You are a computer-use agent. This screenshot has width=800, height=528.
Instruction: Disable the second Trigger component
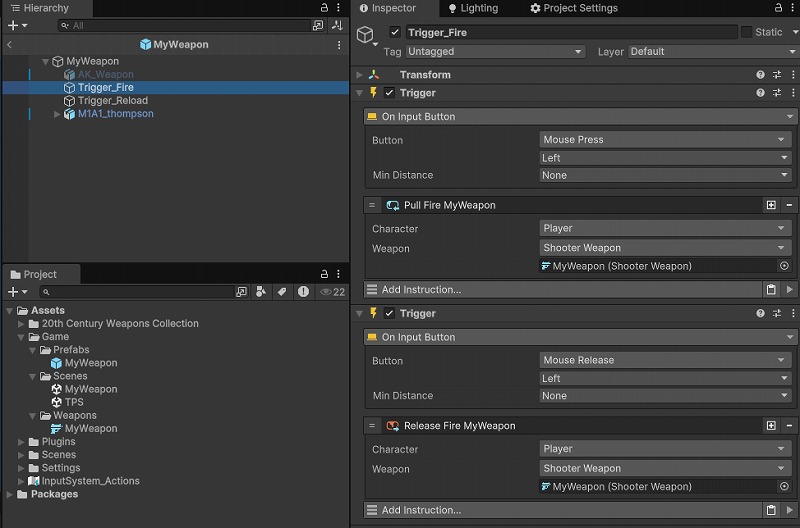(x=389, y=313)
